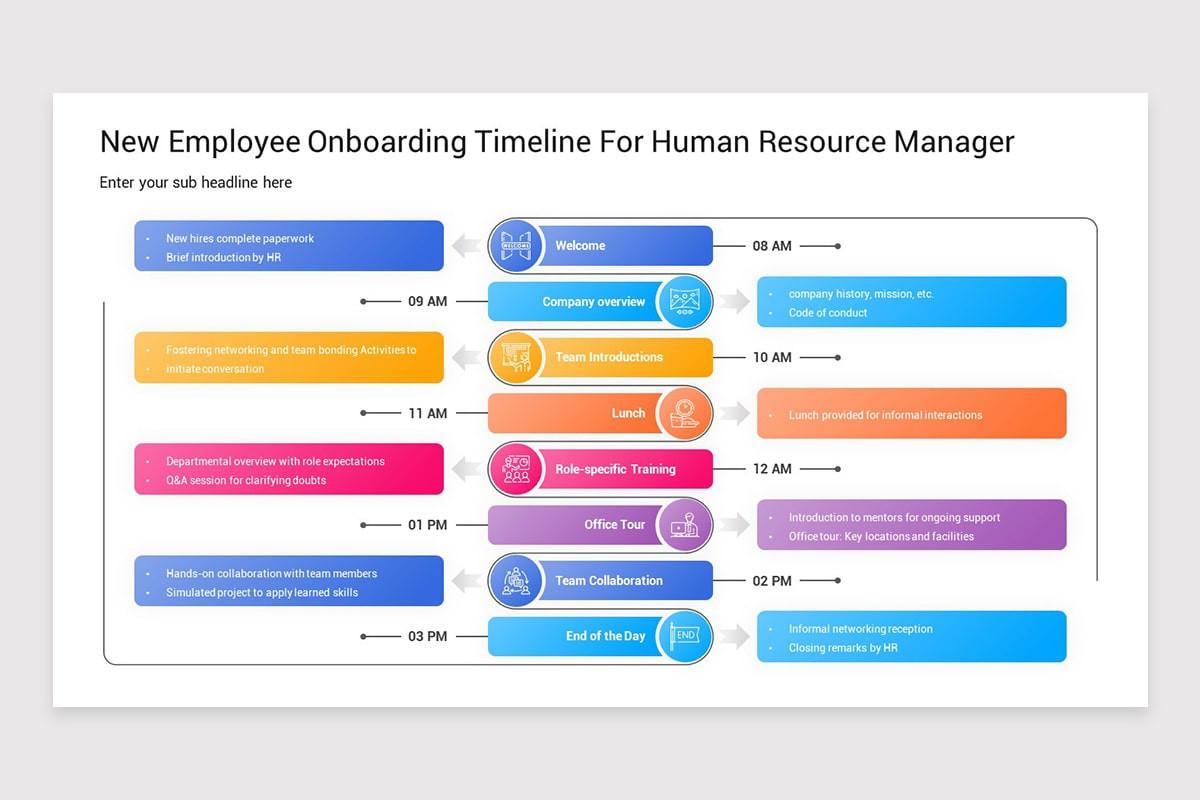The width and height of the screenshot is (1200, 800).
Task: Select the 'Code of conduct' bullet text
Action: coord(826,312)
